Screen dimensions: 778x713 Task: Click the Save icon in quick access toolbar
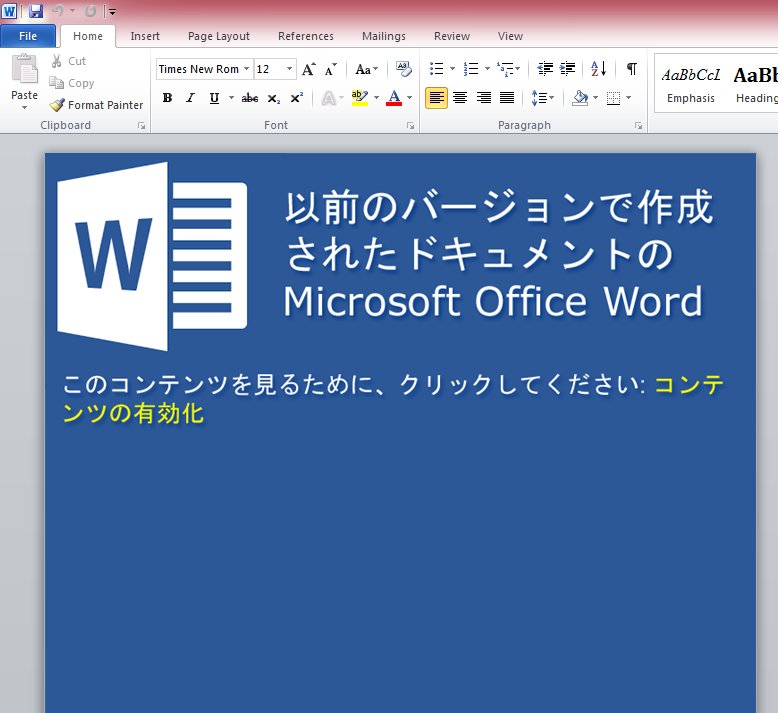[36, 11]
